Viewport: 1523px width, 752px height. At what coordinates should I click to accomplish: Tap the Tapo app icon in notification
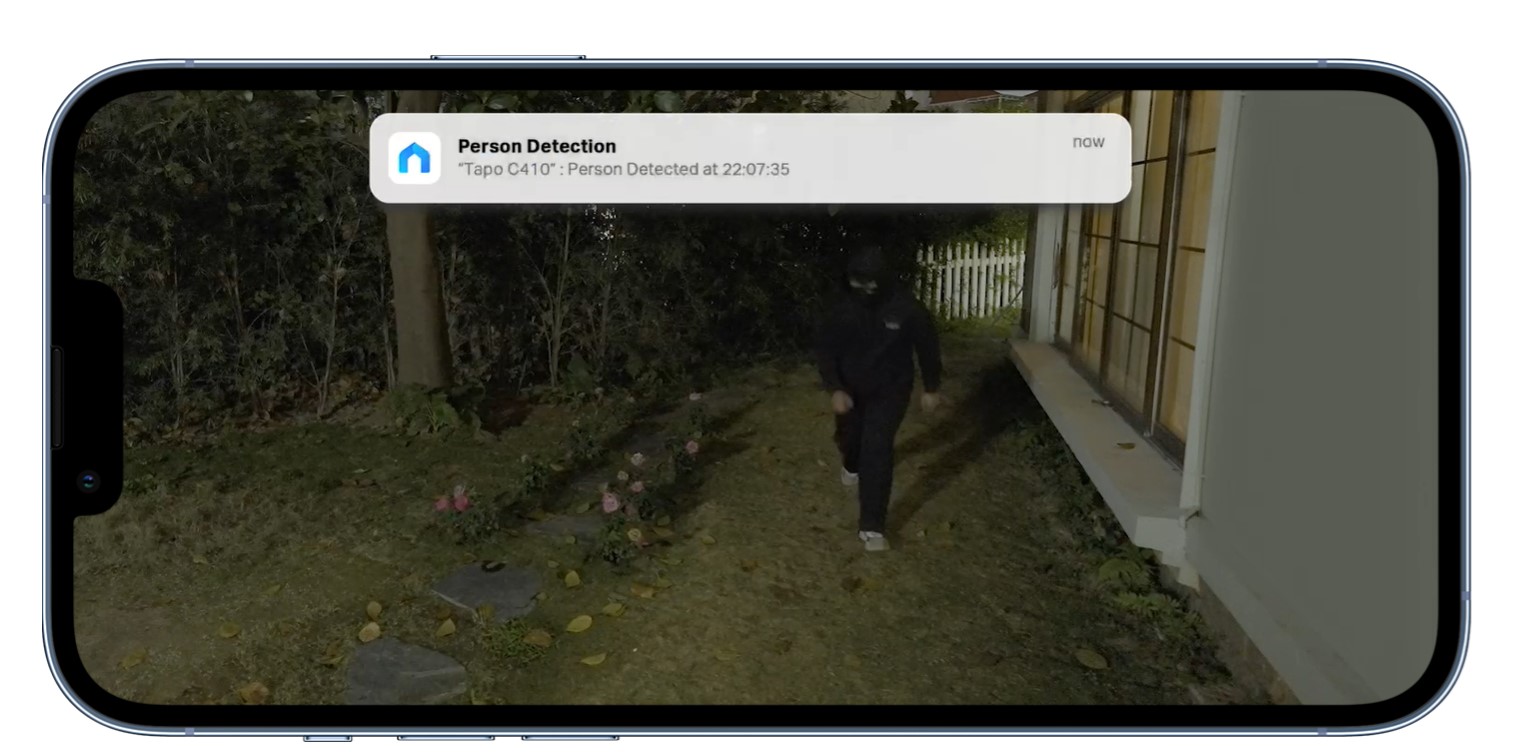point(414,158)
